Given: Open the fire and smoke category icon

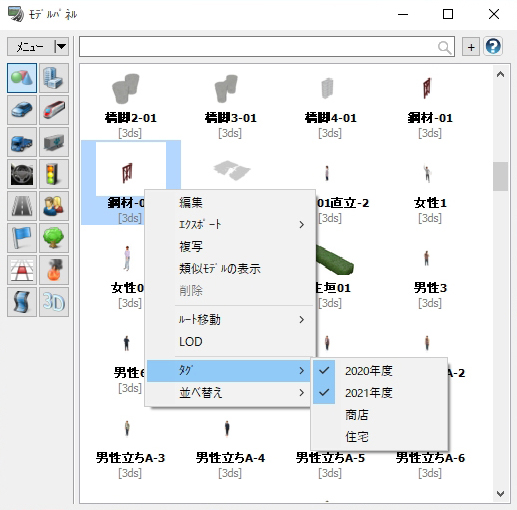Looking at the screenshot, I should click(x=54, y=270).
